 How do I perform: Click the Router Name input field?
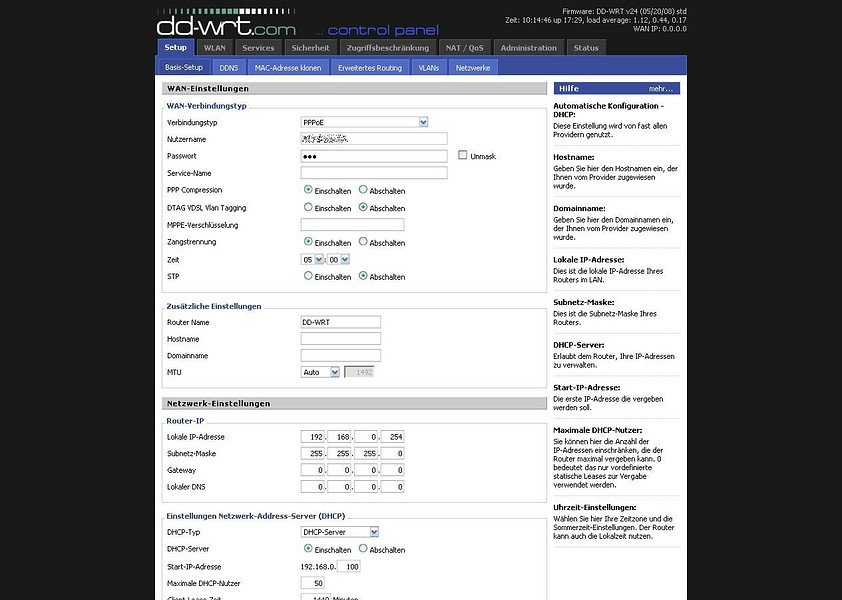pyautogui.click(x=340, y=322)
